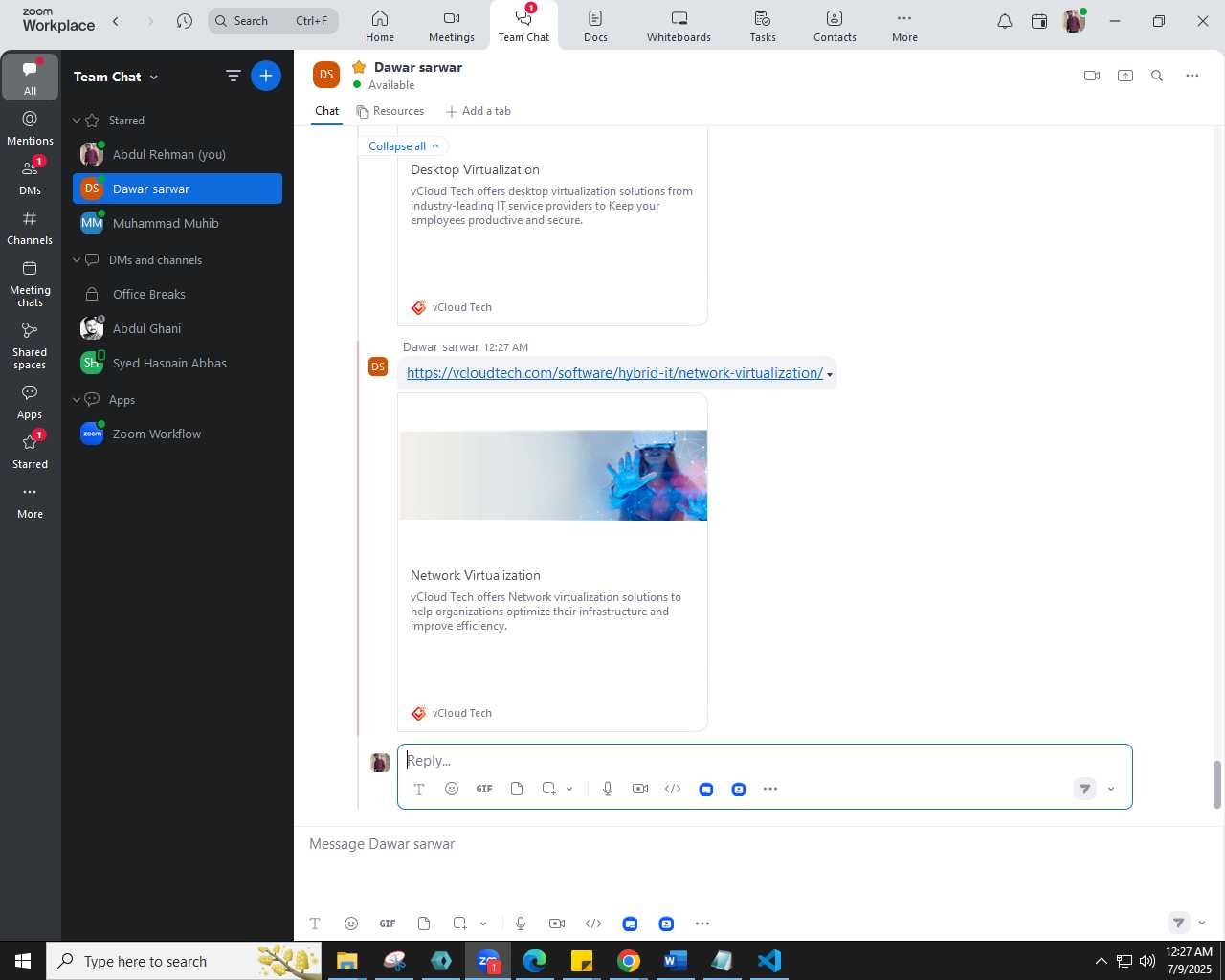1225x980 pixels.
Task: Attach a file in main message box
Action: click(424, 924)
